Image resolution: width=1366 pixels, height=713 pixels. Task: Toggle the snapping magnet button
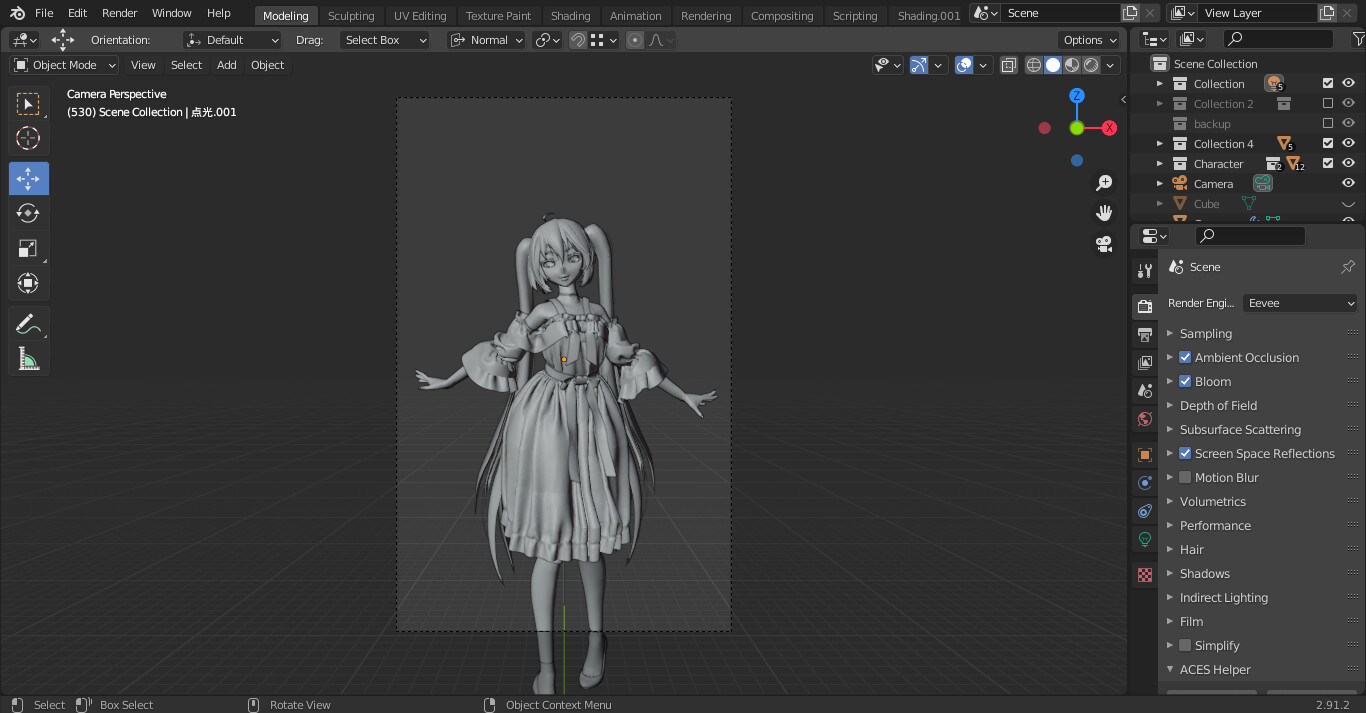click(578, 40)
